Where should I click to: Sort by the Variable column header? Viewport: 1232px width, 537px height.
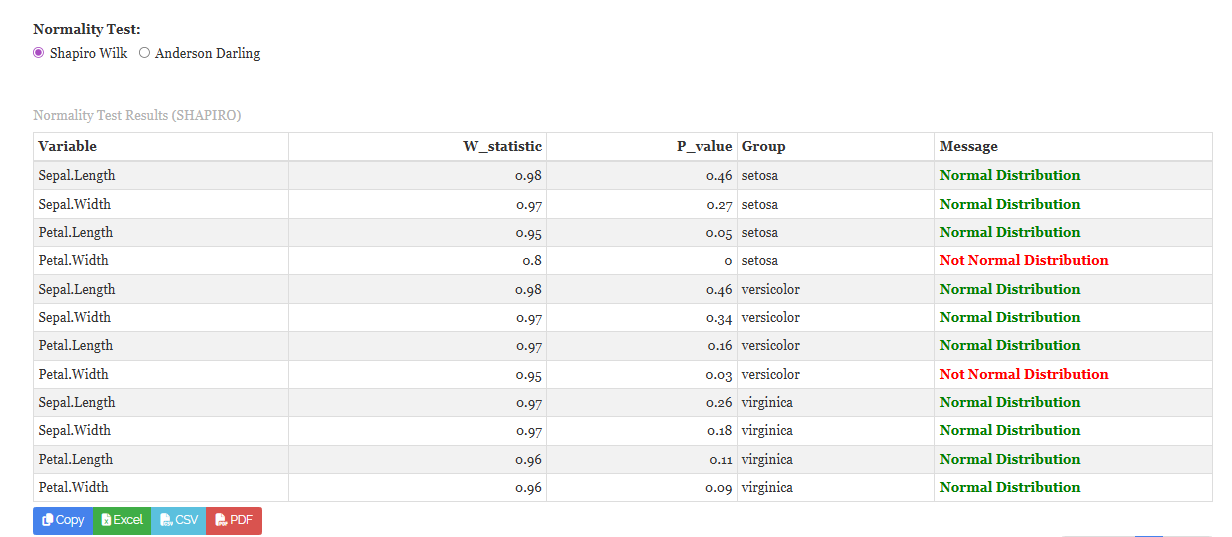pos(161,146)
